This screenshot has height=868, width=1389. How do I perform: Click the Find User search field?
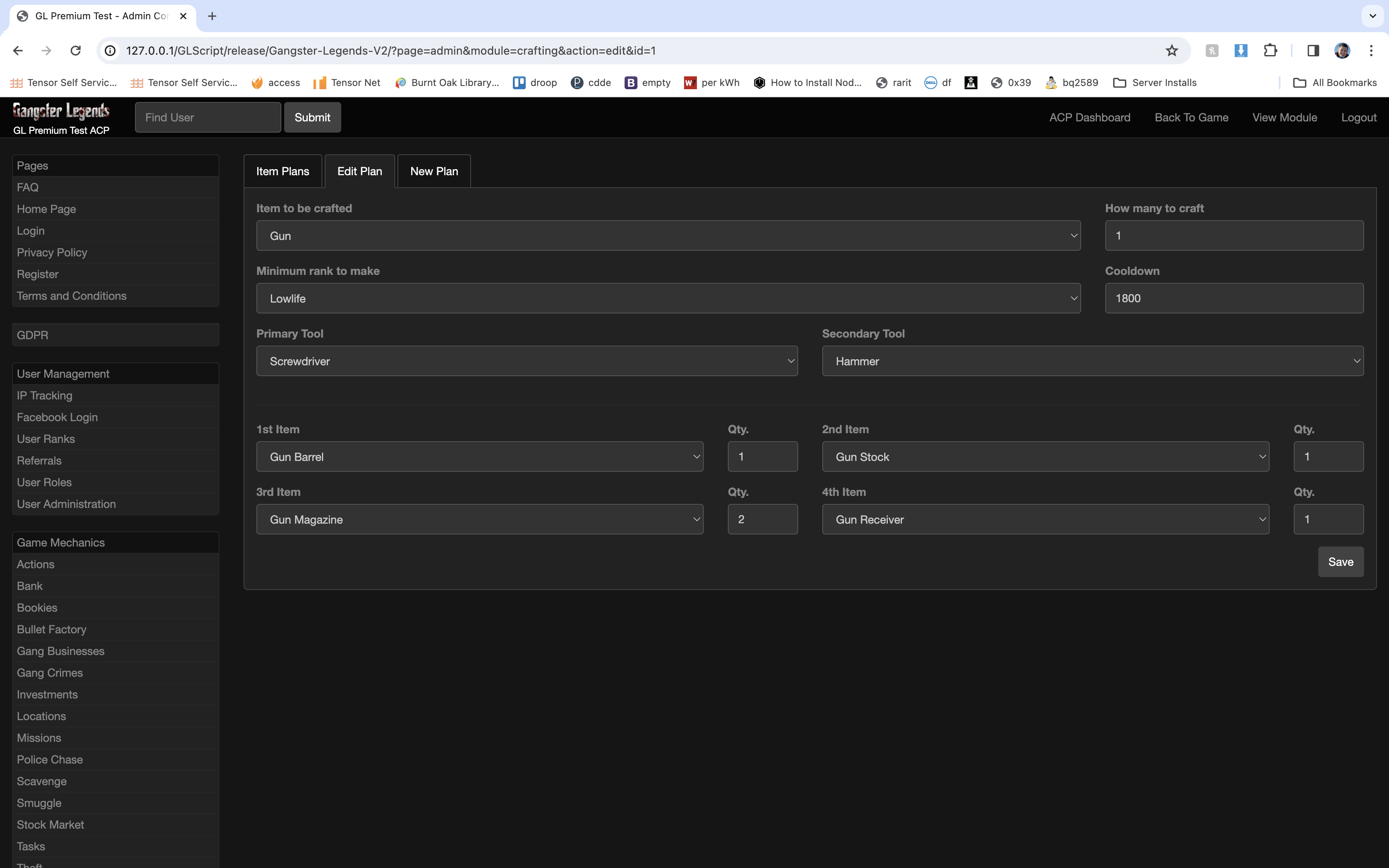[x=208, y=118]
